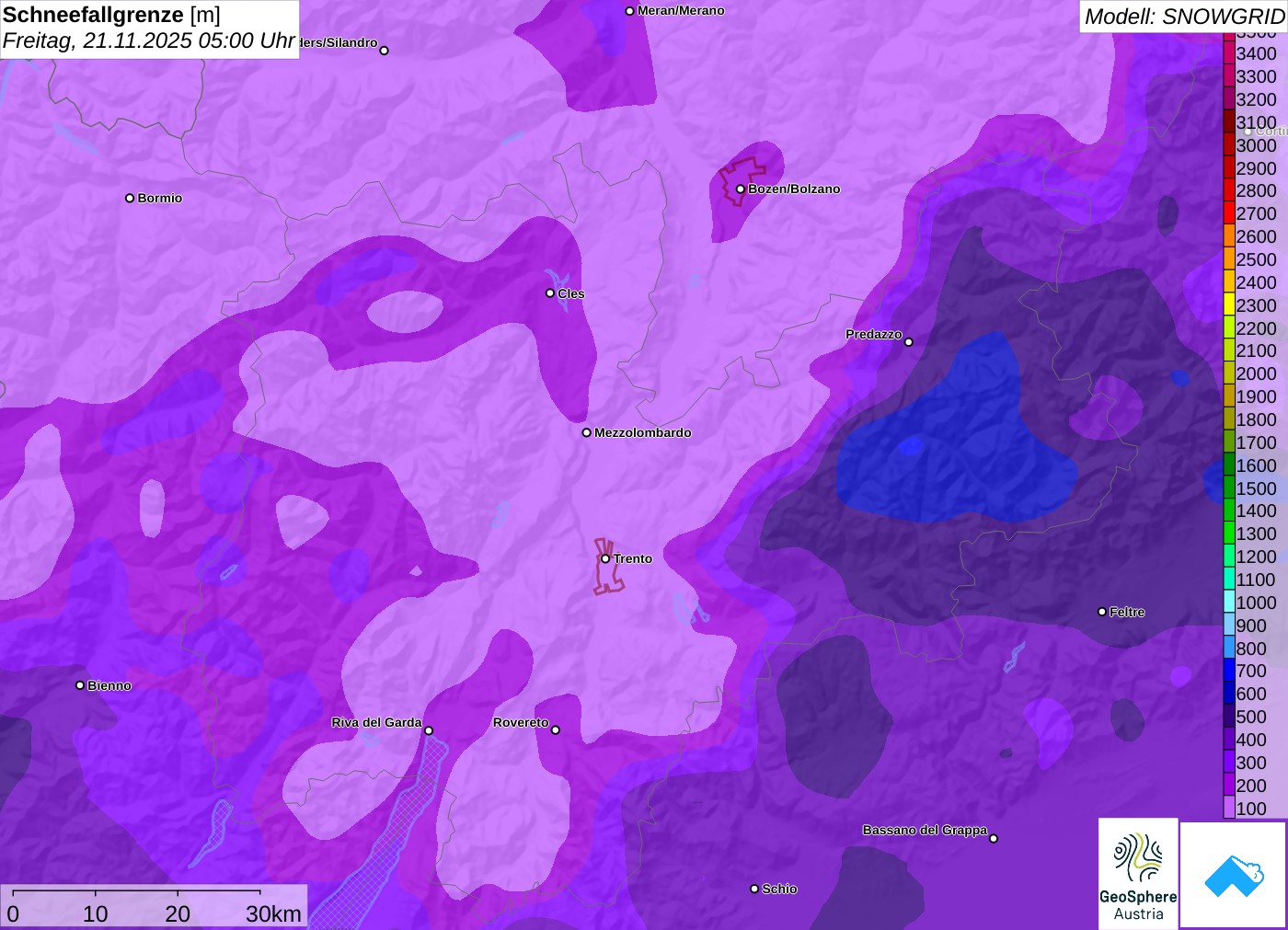Click the Silandro city marker dot

click(x=385, y=51)
